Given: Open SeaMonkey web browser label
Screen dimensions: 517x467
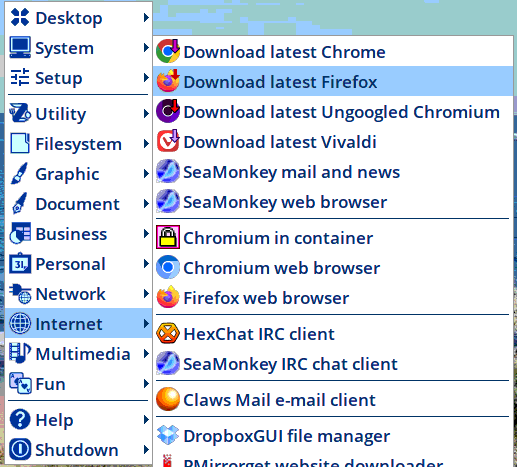Looking at the screenshot, I should [x=285, y=202].
